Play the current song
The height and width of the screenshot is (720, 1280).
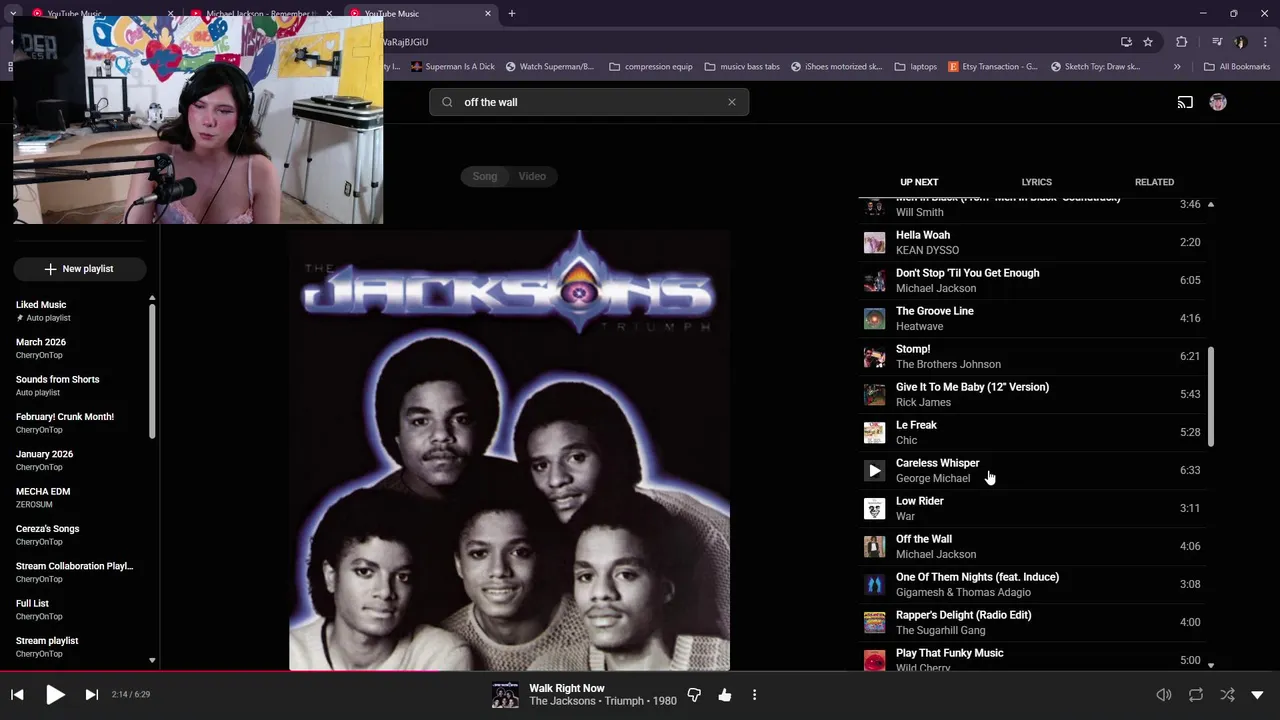coord(55,694)
